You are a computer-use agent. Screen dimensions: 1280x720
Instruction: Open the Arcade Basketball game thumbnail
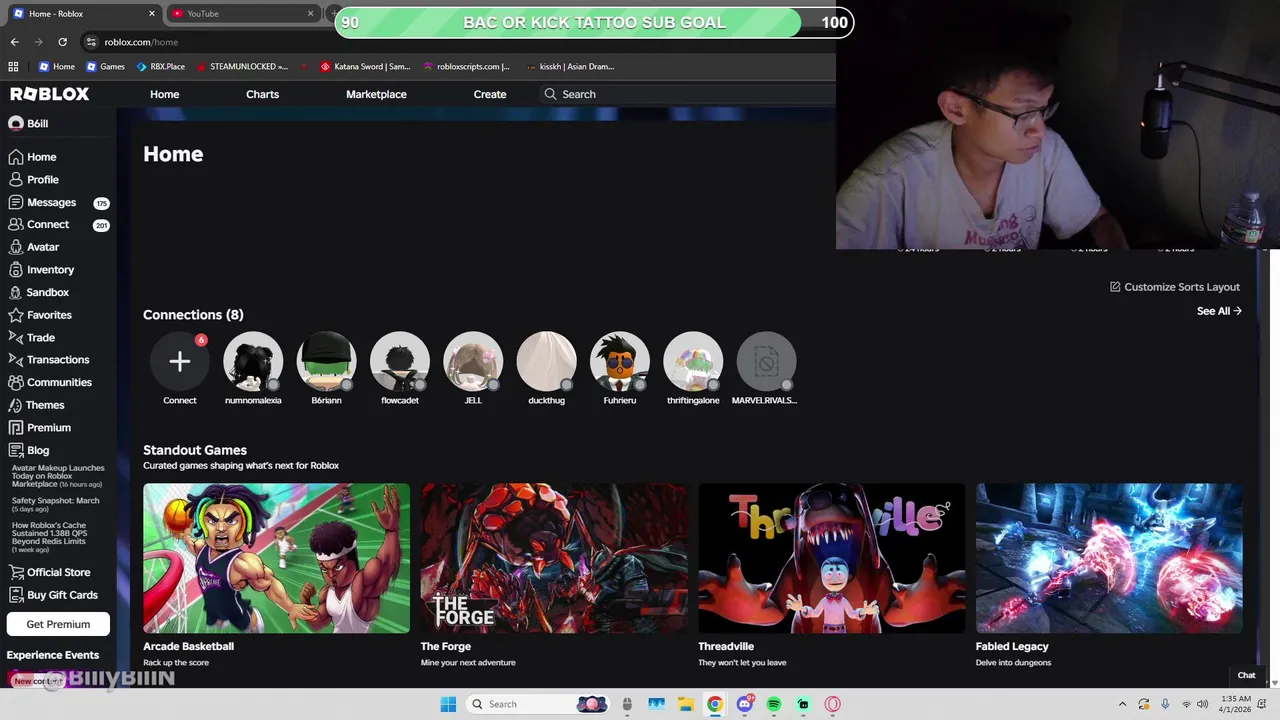[276, 558]
